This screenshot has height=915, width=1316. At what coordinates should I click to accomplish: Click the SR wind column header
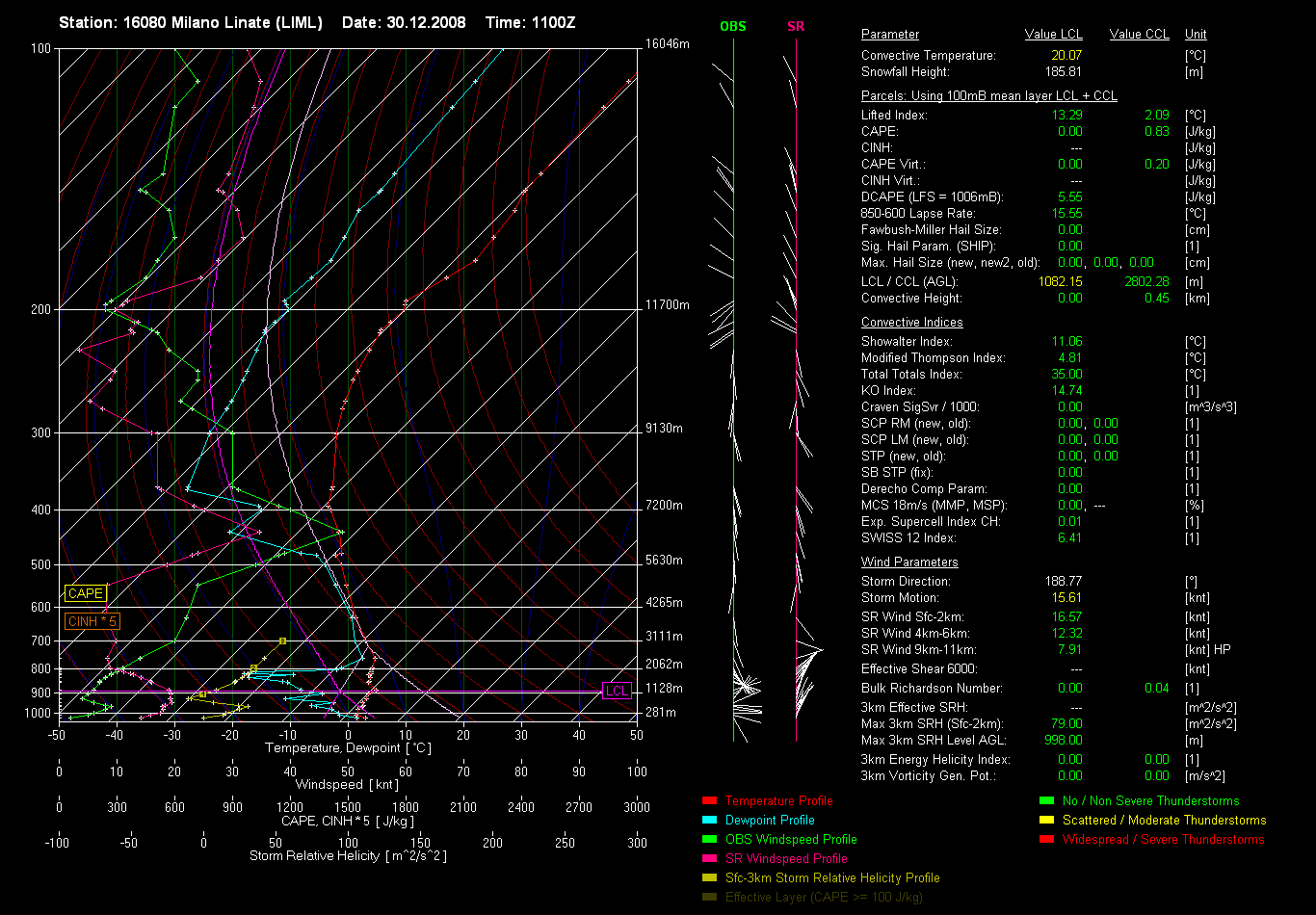point(796,26)
